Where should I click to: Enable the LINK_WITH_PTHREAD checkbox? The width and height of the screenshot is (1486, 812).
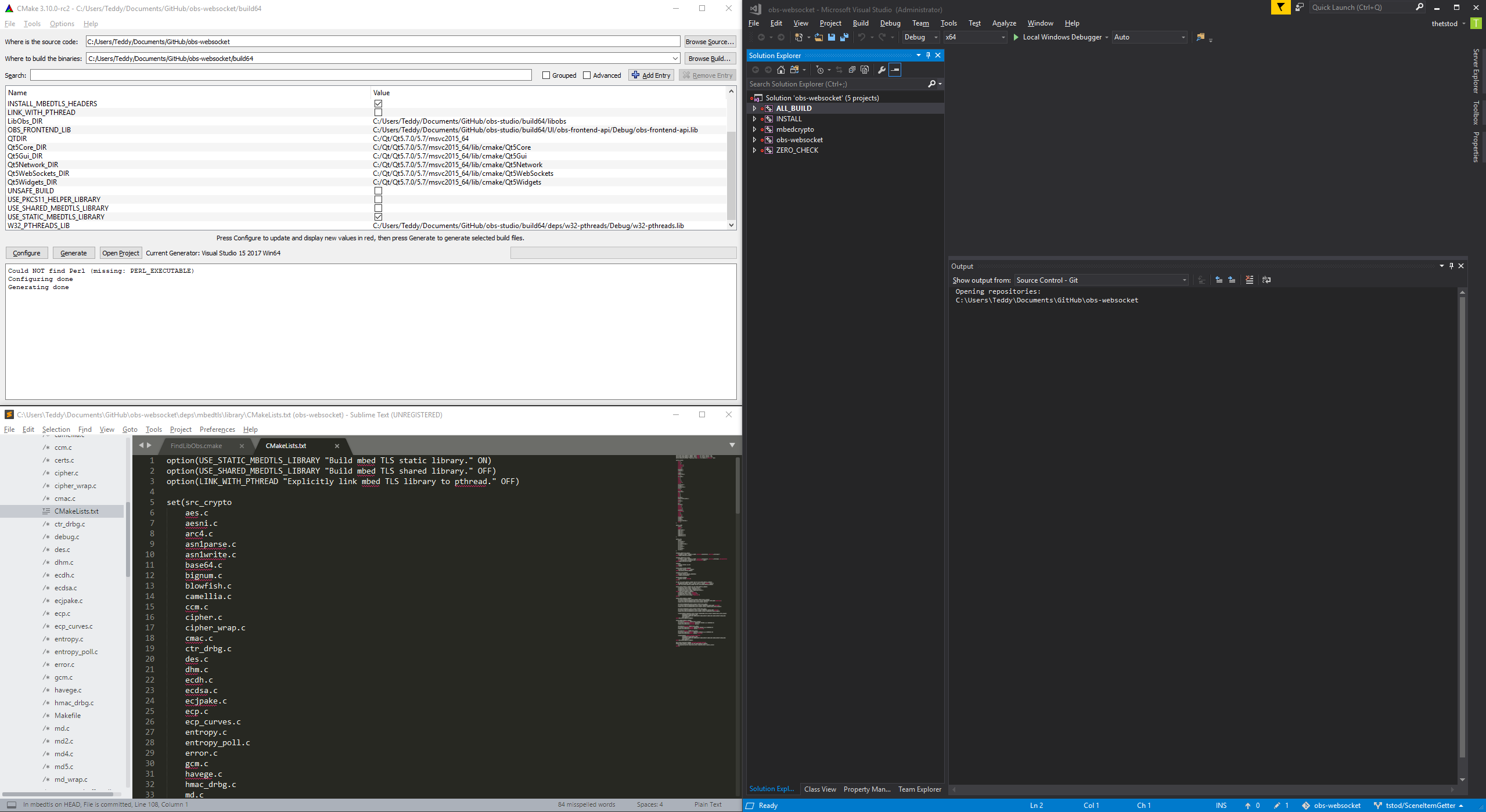pyautogui.click(x=378, y=112)
